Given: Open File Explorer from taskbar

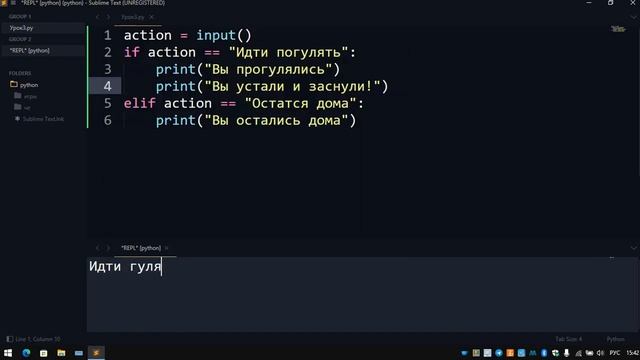Looking at the screenshot, I should click(61, 353).
